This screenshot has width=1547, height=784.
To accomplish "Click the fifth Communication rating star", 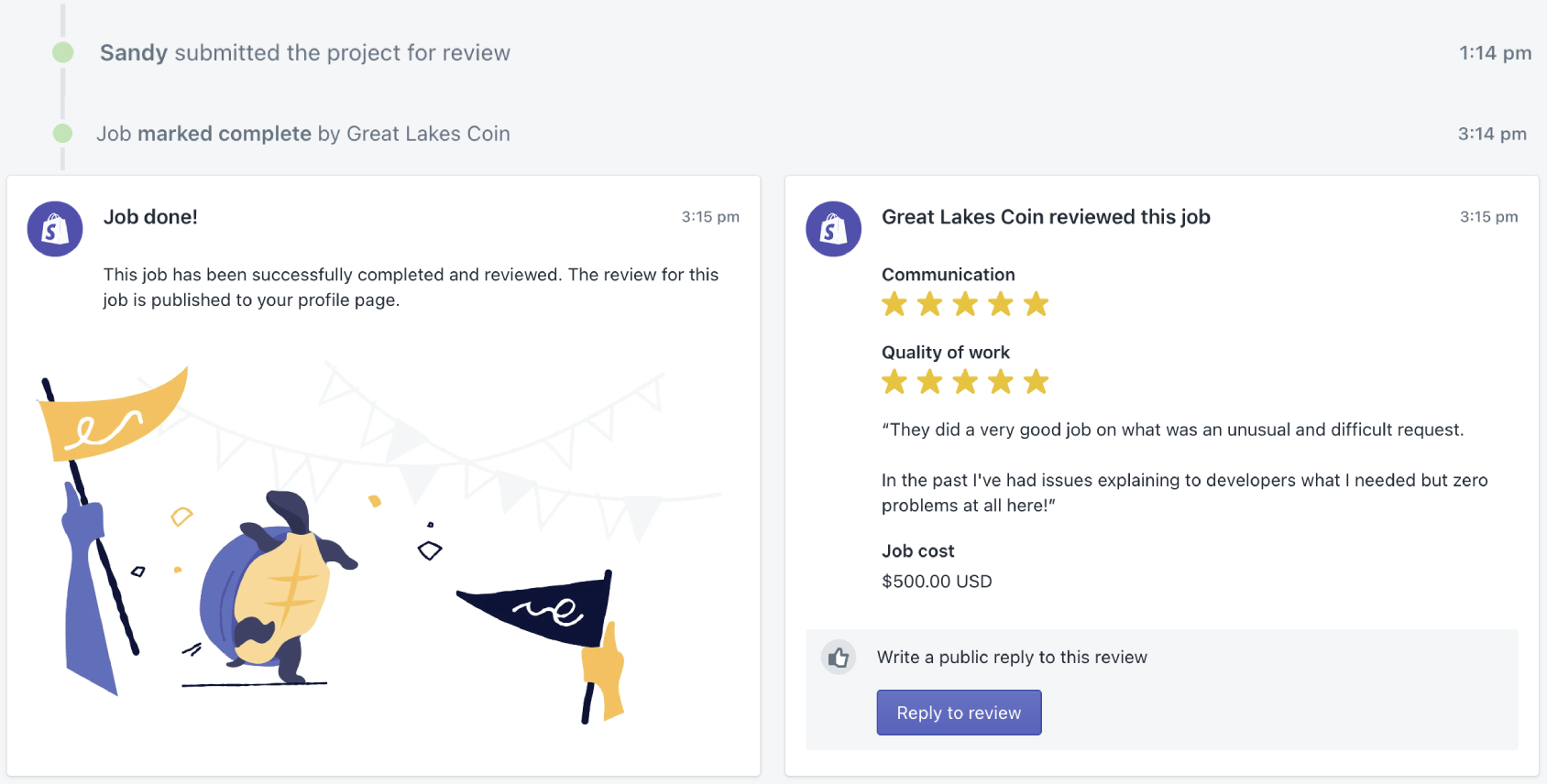I will 1037,304.
